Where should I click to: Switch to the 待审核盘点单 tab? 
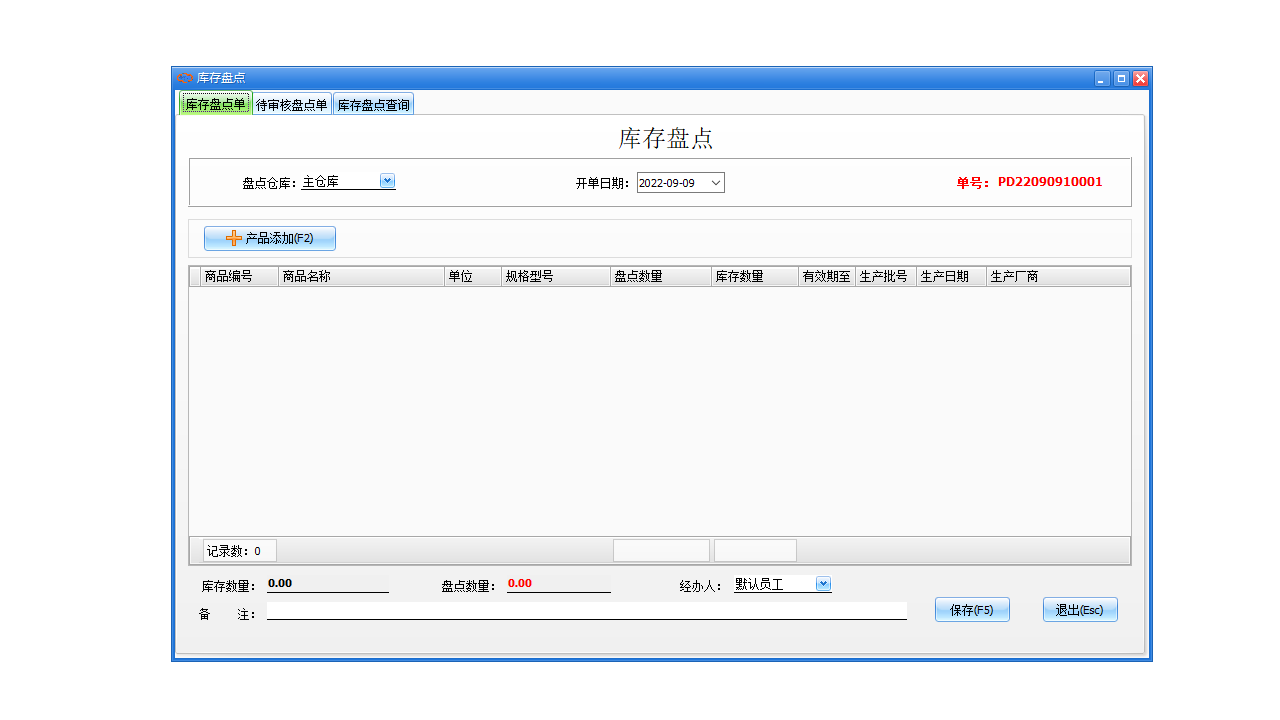coord(292,103)
